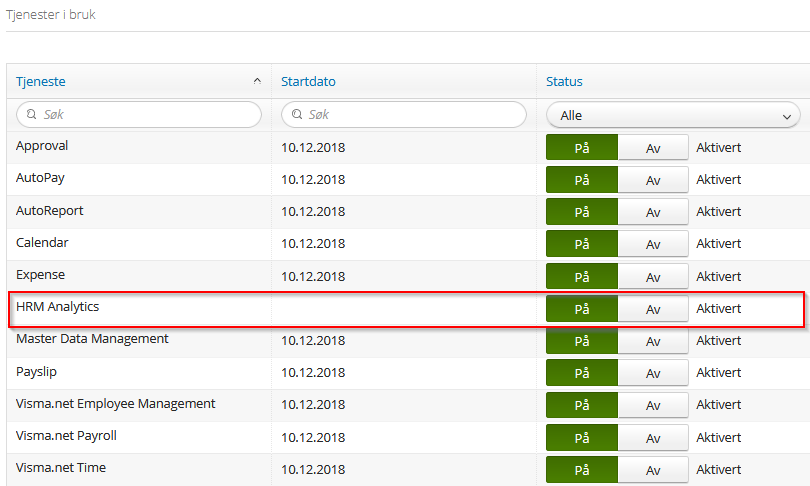The width and height of the screenshot is (810, 486).
Task: Select the Approval service name
Action: click(42, 146)
